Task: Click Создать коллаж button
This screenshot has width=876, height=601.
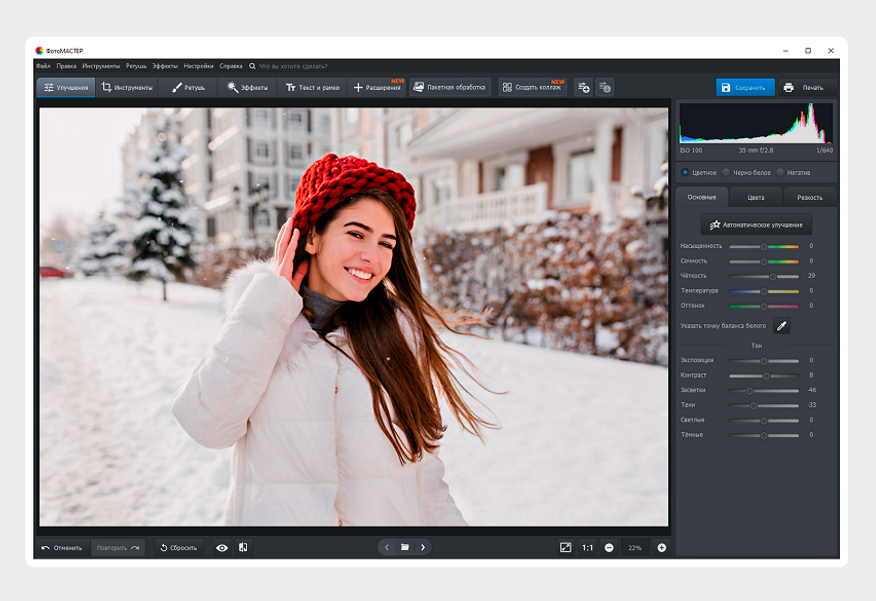Action: (533, 87)
